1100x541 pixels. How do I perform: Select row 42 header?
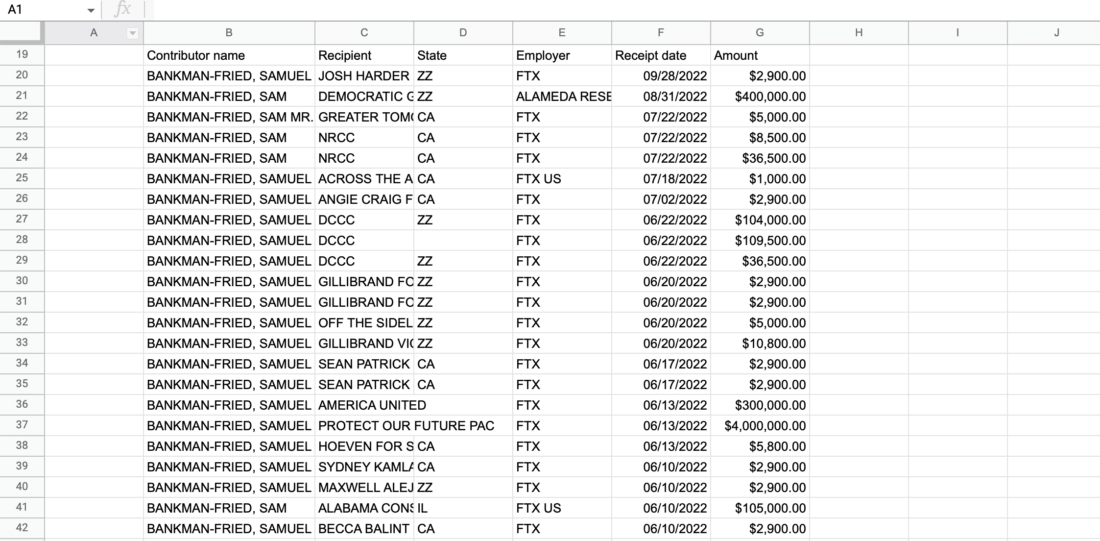22,528
